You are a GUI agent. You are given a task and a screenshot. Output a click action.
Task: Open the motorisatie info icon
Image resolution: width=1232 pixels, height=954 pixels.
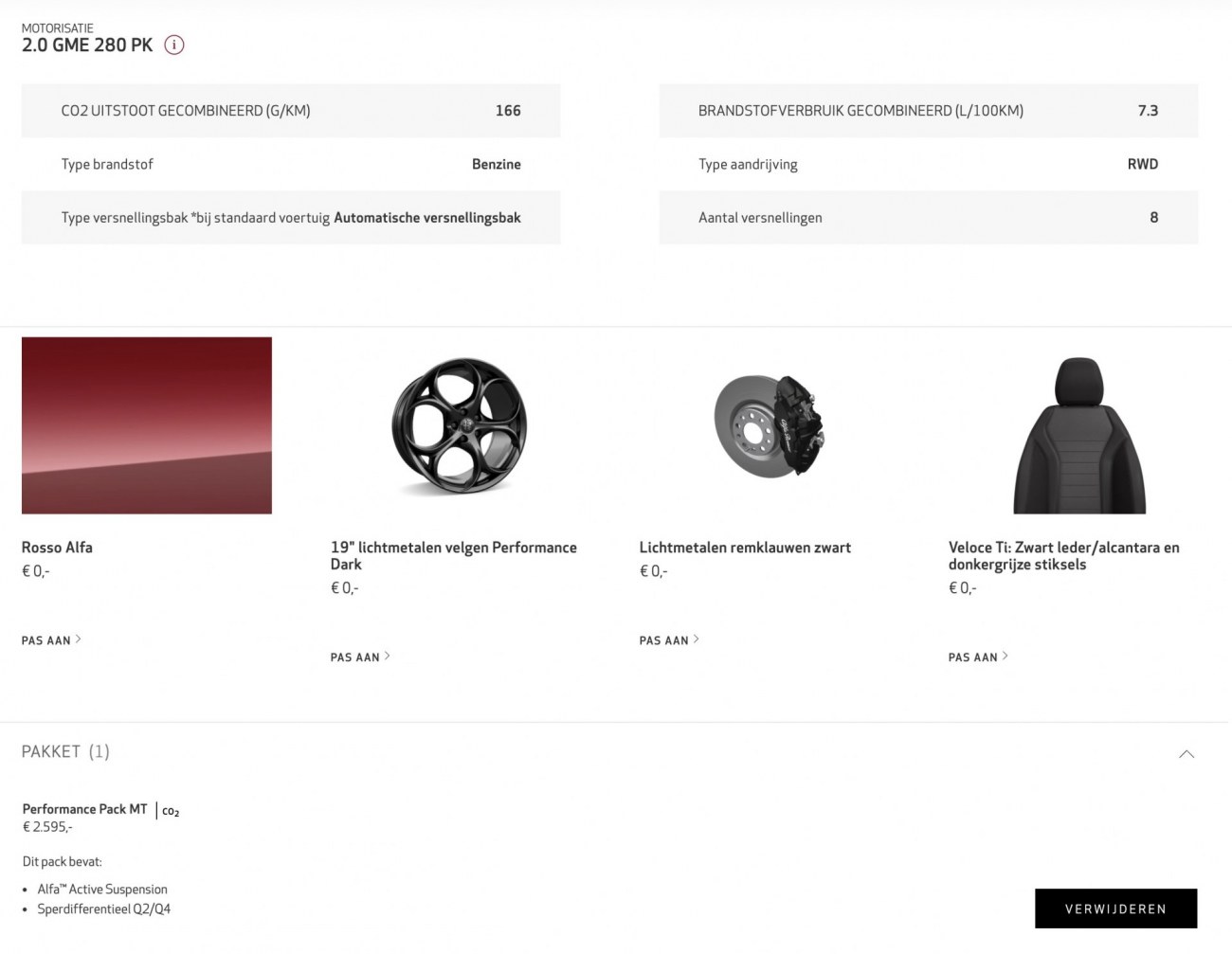pyautogui.click(x=174, y=45)
